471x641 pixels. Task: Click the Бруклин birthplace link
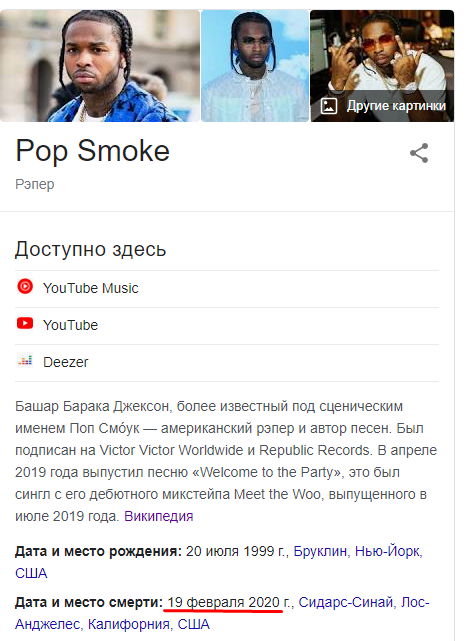(x=320, y=551)
